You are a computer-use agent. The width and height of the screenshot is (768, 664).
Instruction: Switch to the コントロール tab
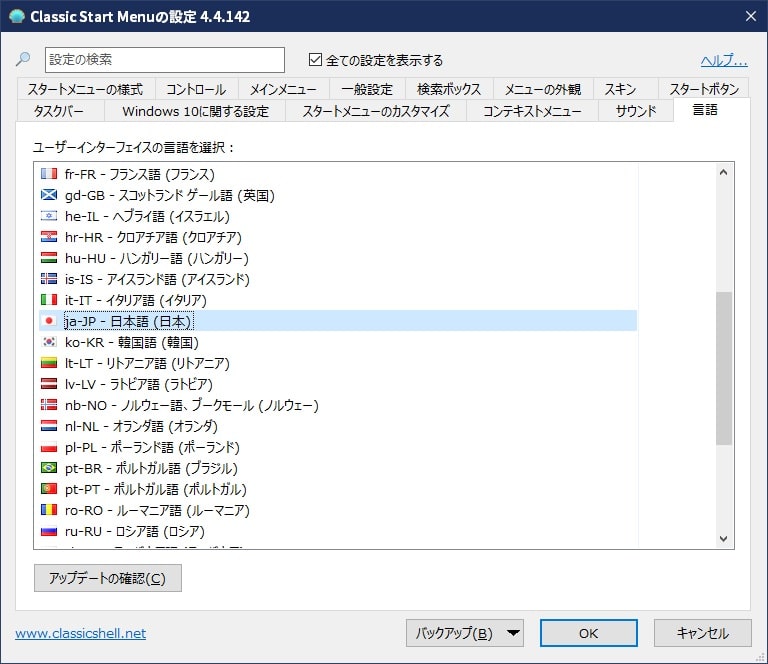coord(196,89)
